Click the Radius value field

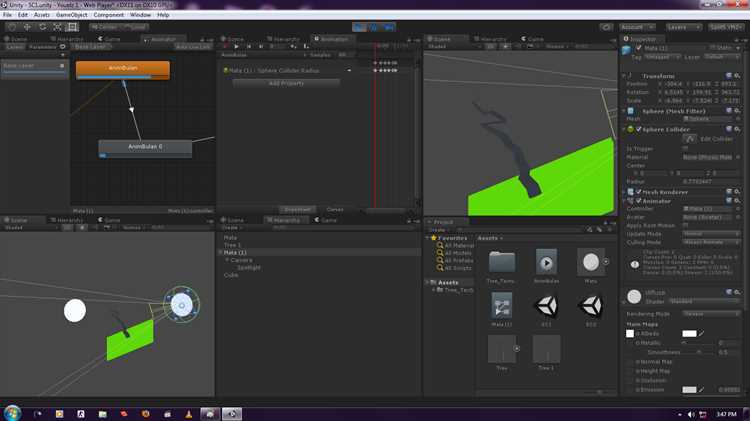point(711,181)
